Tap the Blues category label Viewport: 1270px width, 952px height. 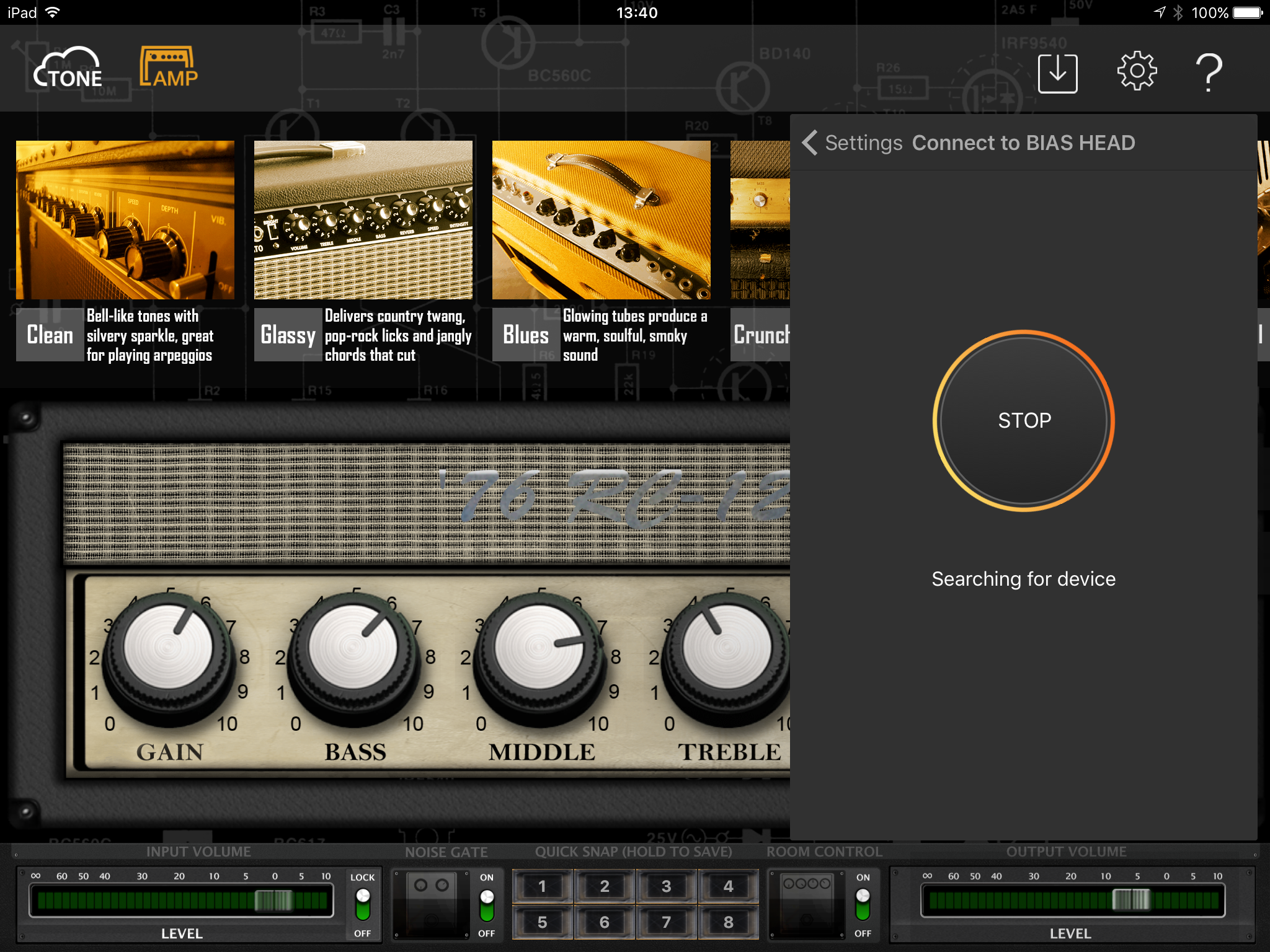[526, 335]
